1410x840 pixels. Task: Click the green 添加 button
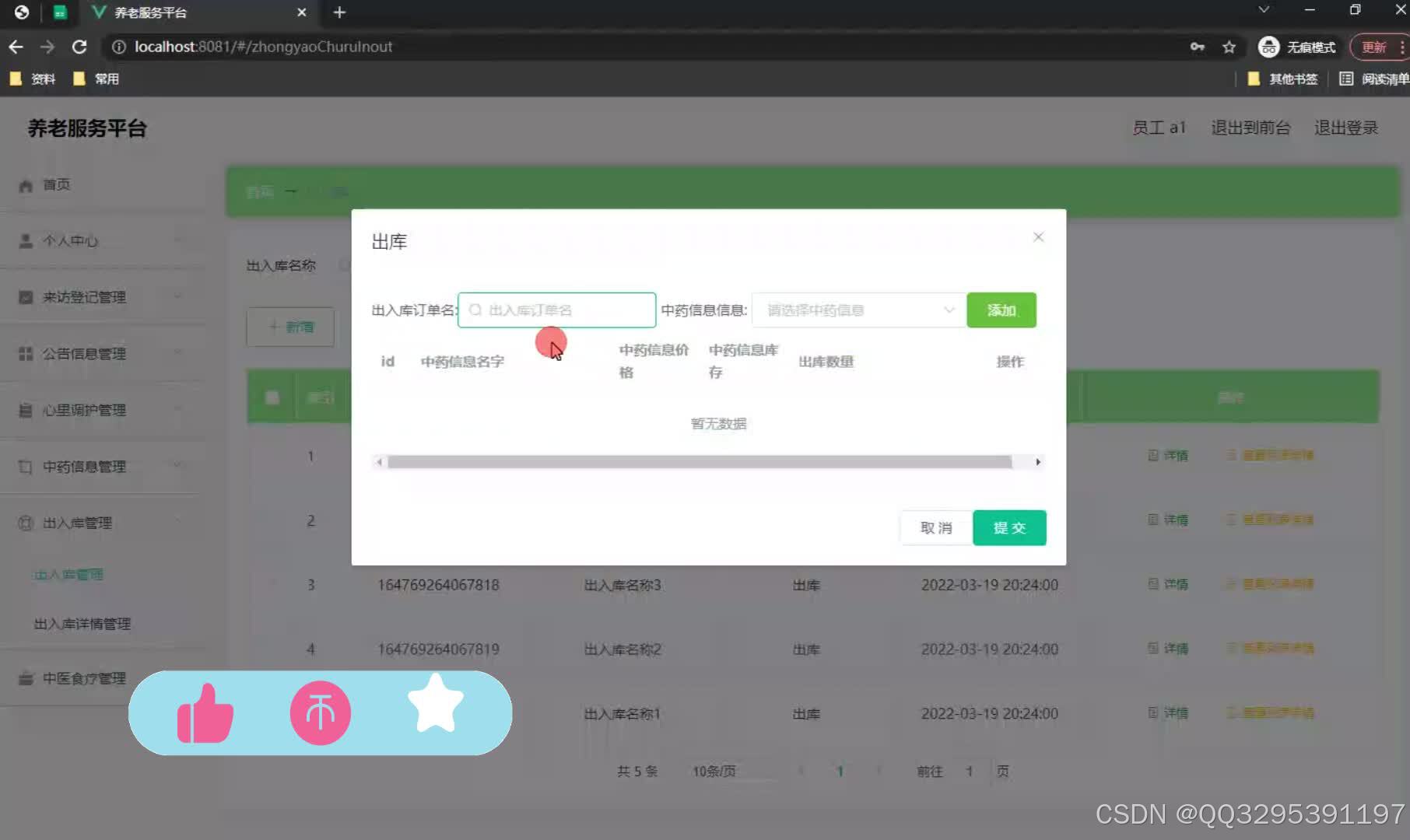point(1001,310)
